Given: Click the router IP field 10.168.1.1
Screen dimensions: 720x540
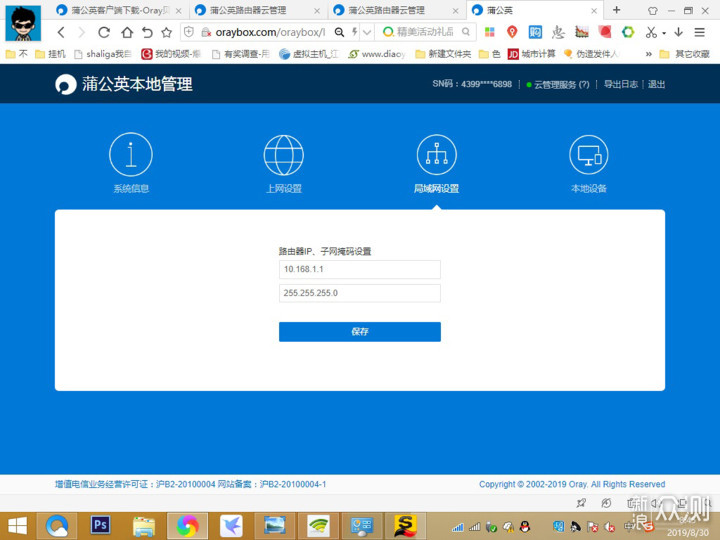Looking at the screenshot, I should [x=360, y=269].
